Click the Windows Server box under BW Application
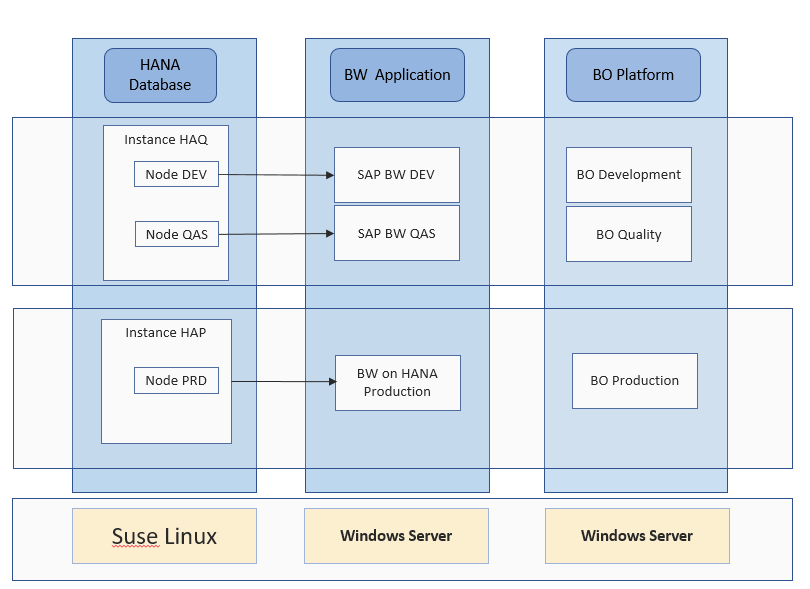 coord(396,536)
